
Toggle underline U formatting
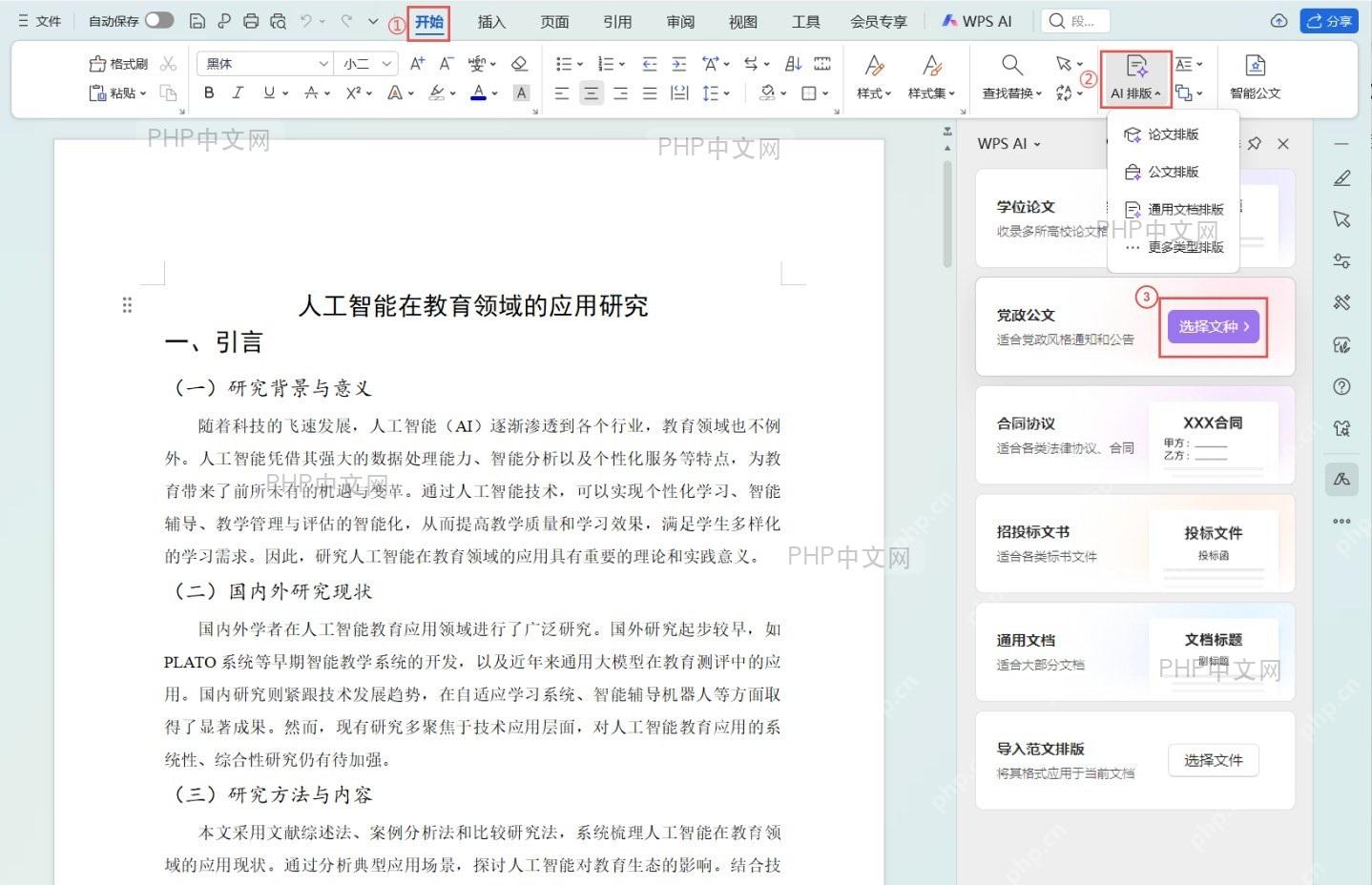click(269, 93)
